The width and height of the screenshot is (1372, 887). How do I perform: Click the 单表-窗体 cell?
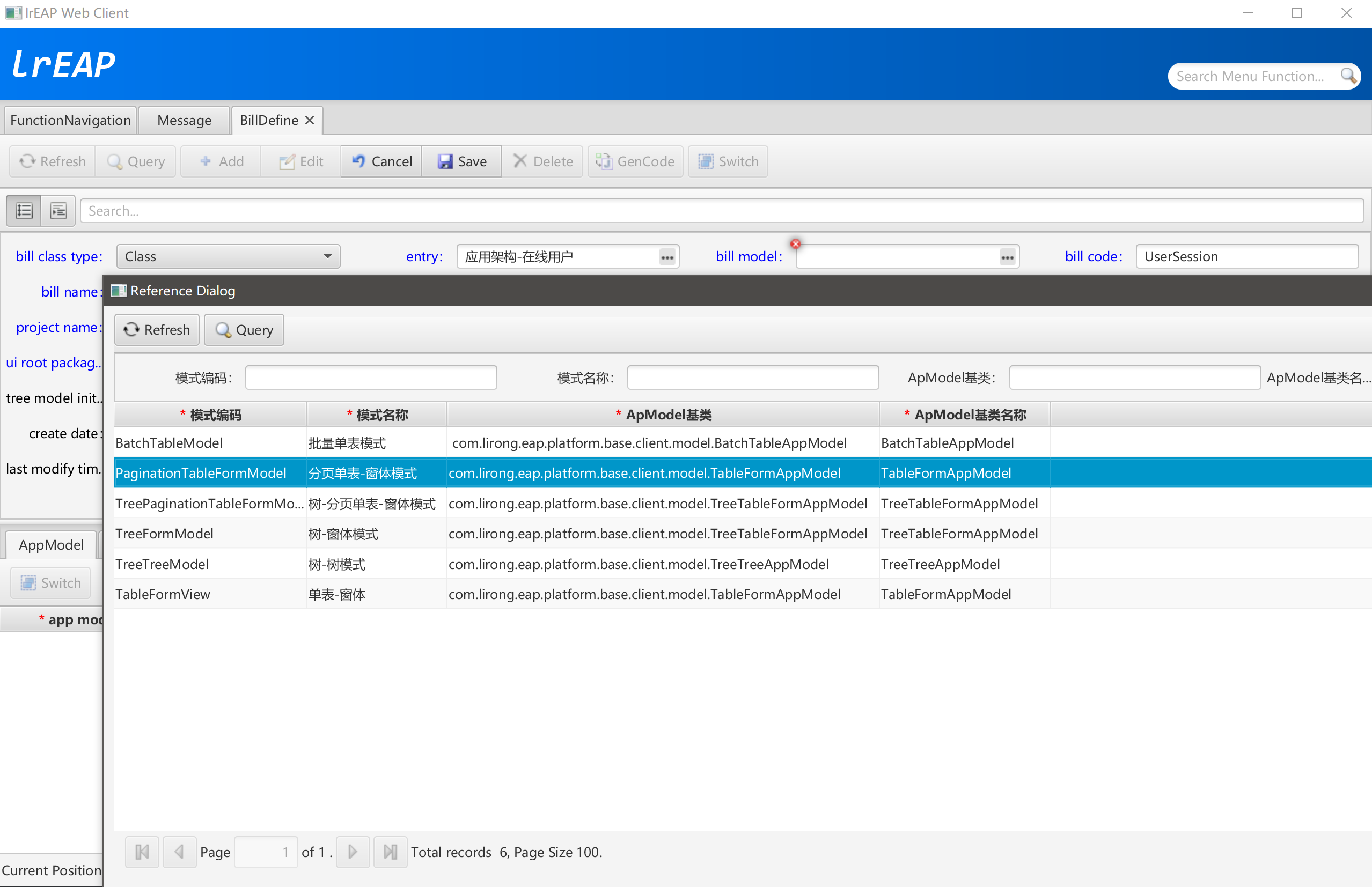pos(377,594)
